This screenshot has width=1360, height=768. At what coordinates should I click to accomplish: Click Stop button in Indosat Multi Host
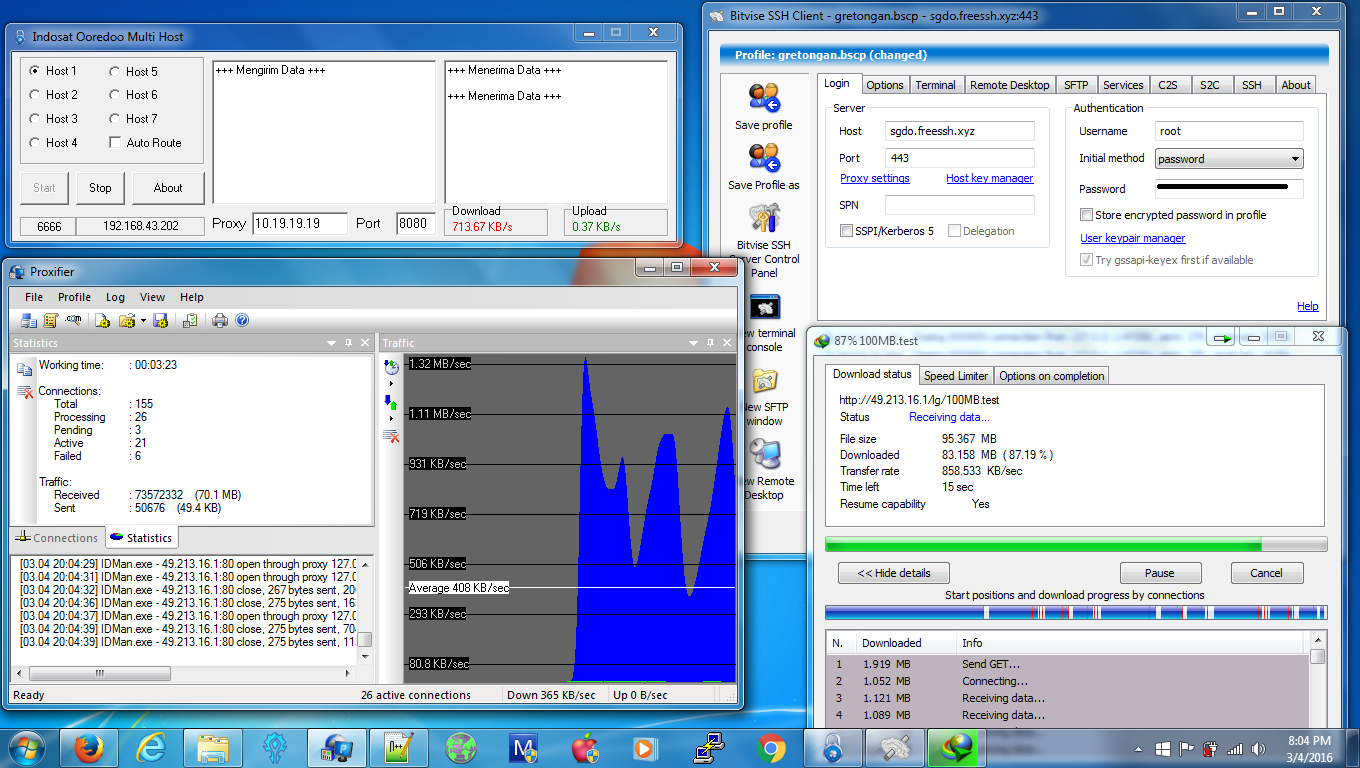tap(100, 188)
